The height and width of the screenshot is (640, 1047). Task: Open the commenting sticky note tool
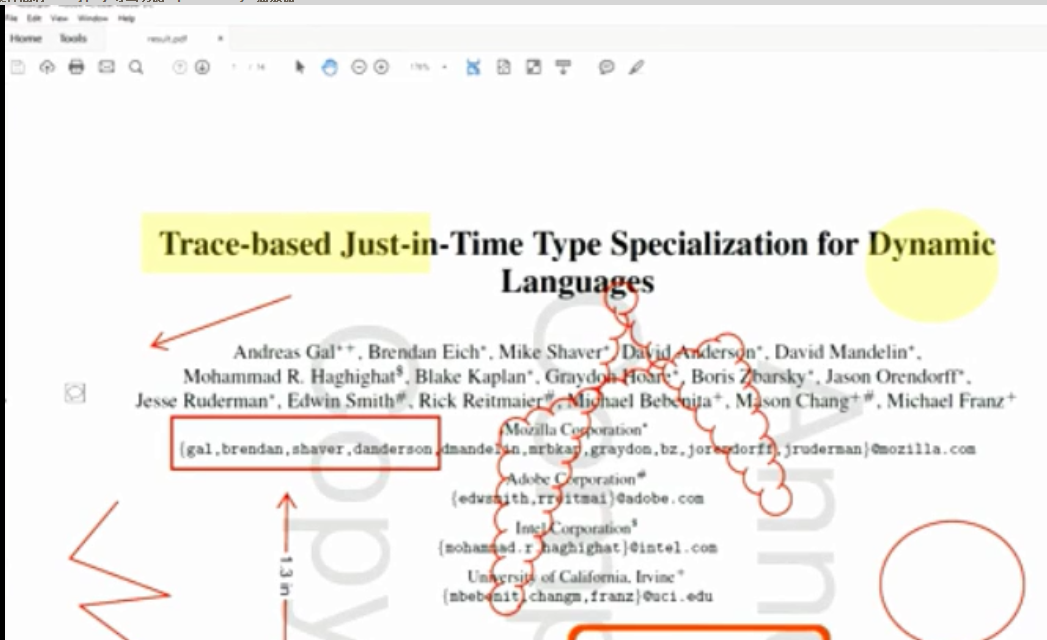605,67
